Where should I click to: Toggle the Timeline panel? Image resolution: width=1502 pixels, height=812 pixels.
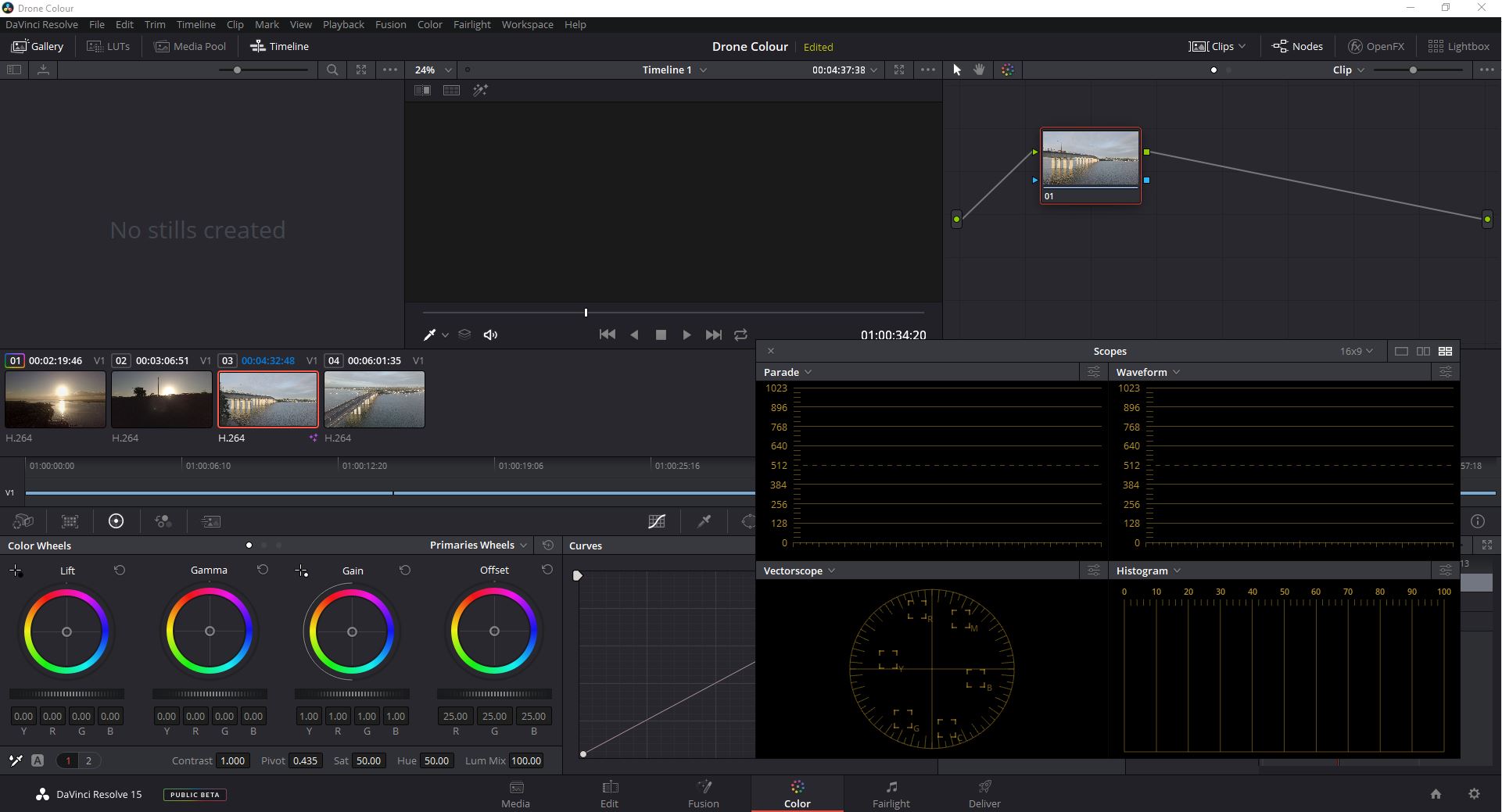coord(279,46)
